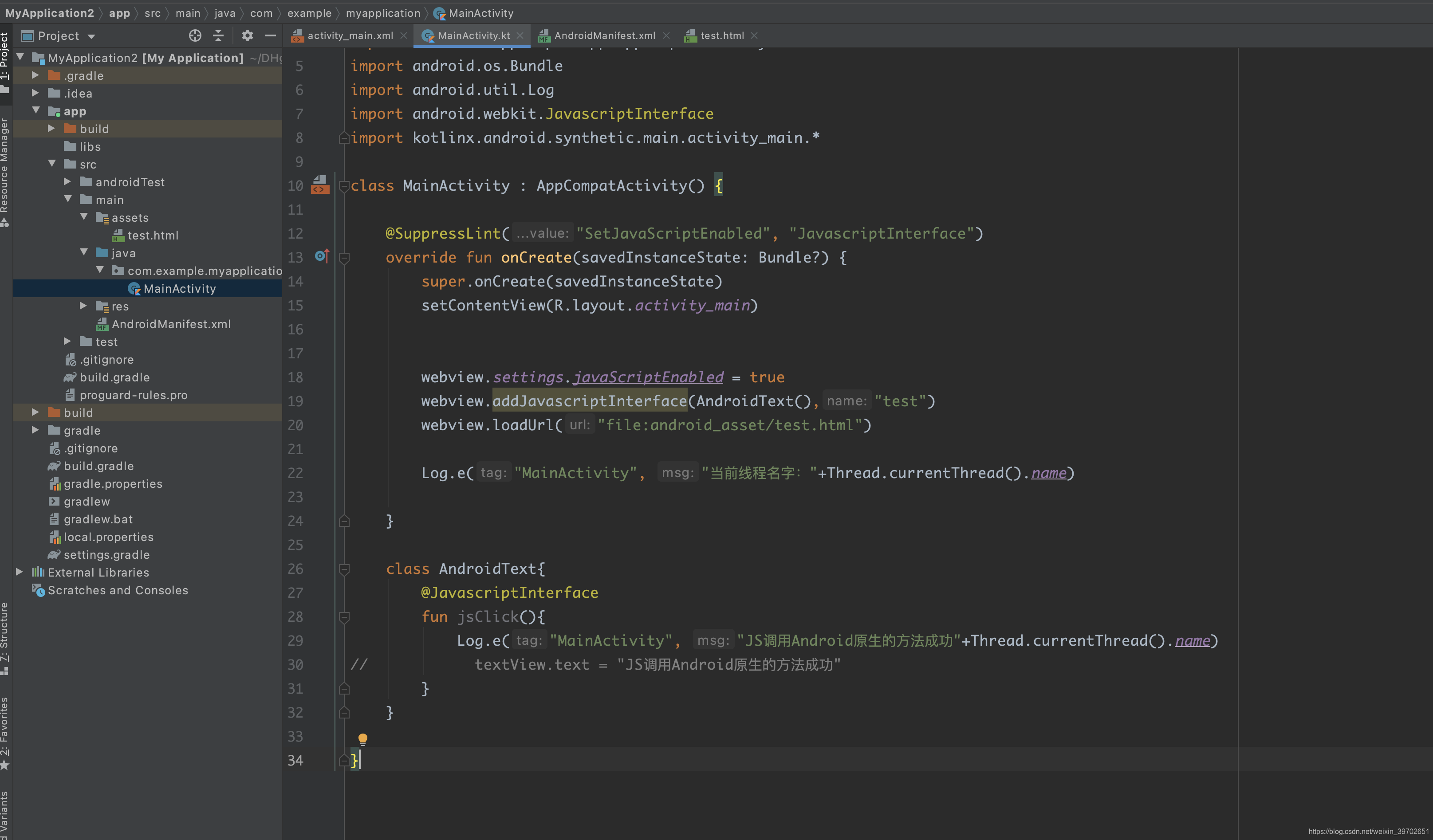Close the MainActivity.kt tab
This screenshot has width=1433, height=840.
[x=520, y=36]
